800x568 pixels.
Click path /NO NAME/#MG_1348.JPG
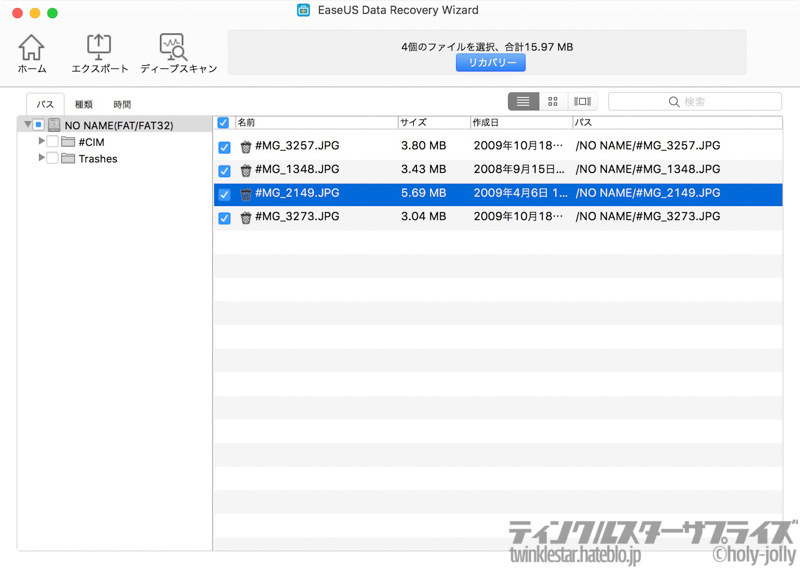[x=648, y=169]
